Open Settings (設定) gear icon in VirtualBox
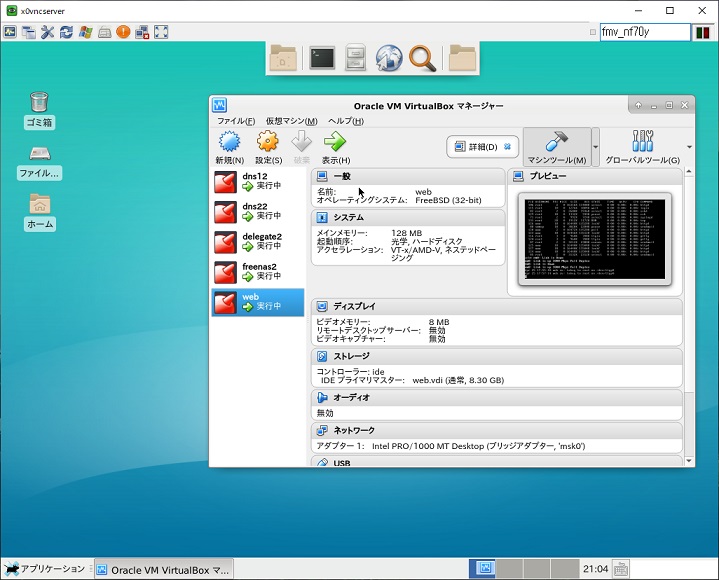The height and width of the screenshot is (580, 719). [x=268, y=141]
